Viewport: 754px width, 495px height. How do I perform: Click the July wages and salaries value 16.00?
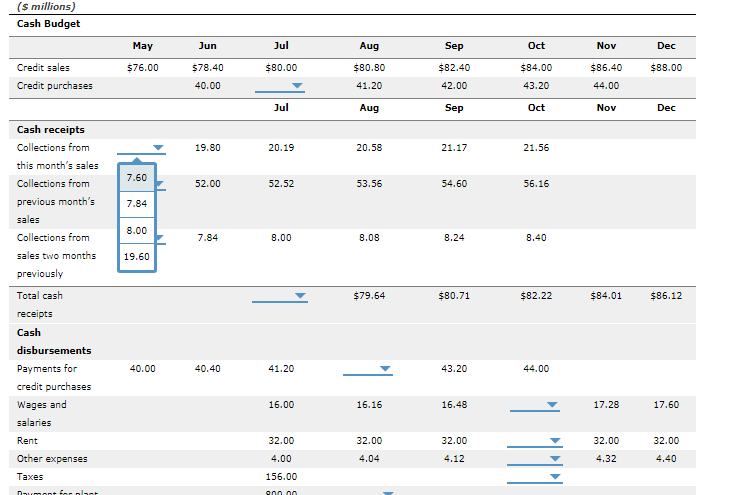click(281, 405)
